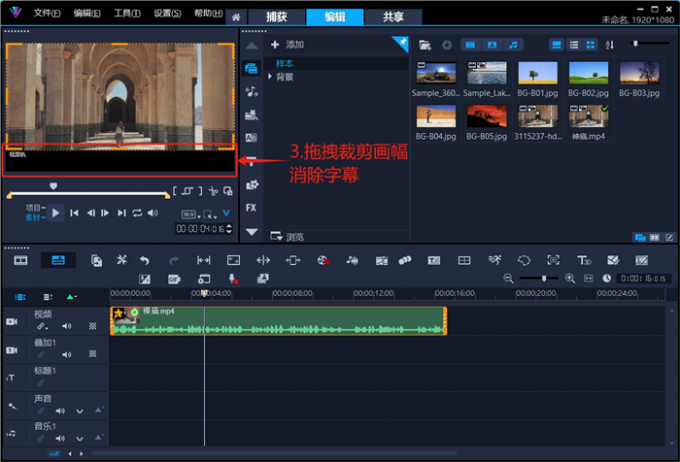Open the resize/crop mode dropdown
This screenshot has width=680, height=462.
(210, 214)
